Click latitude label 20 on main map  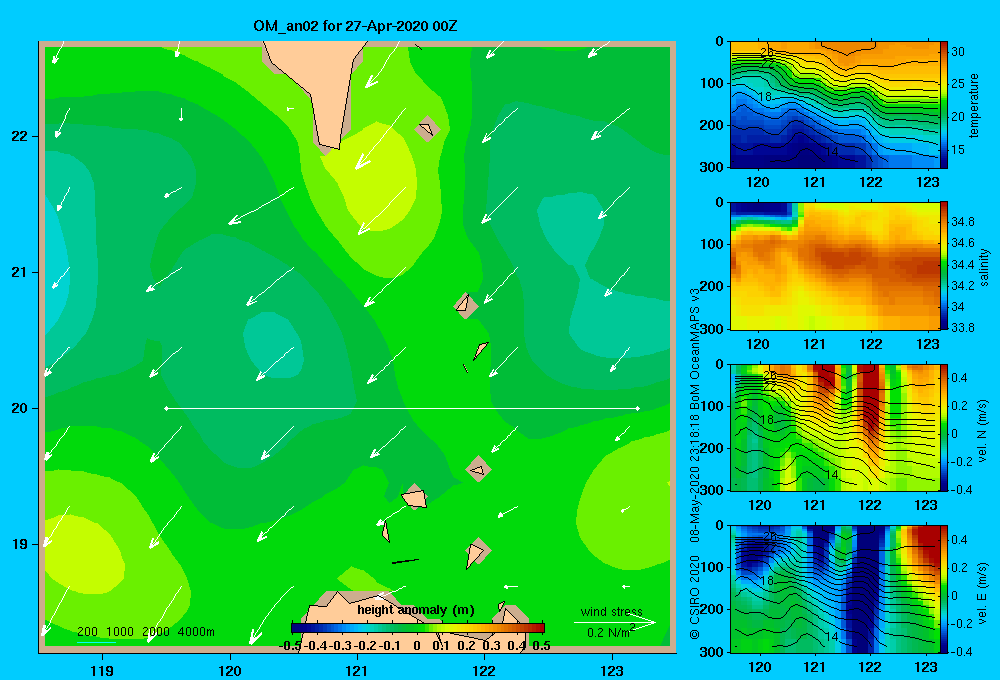(20, 408)
